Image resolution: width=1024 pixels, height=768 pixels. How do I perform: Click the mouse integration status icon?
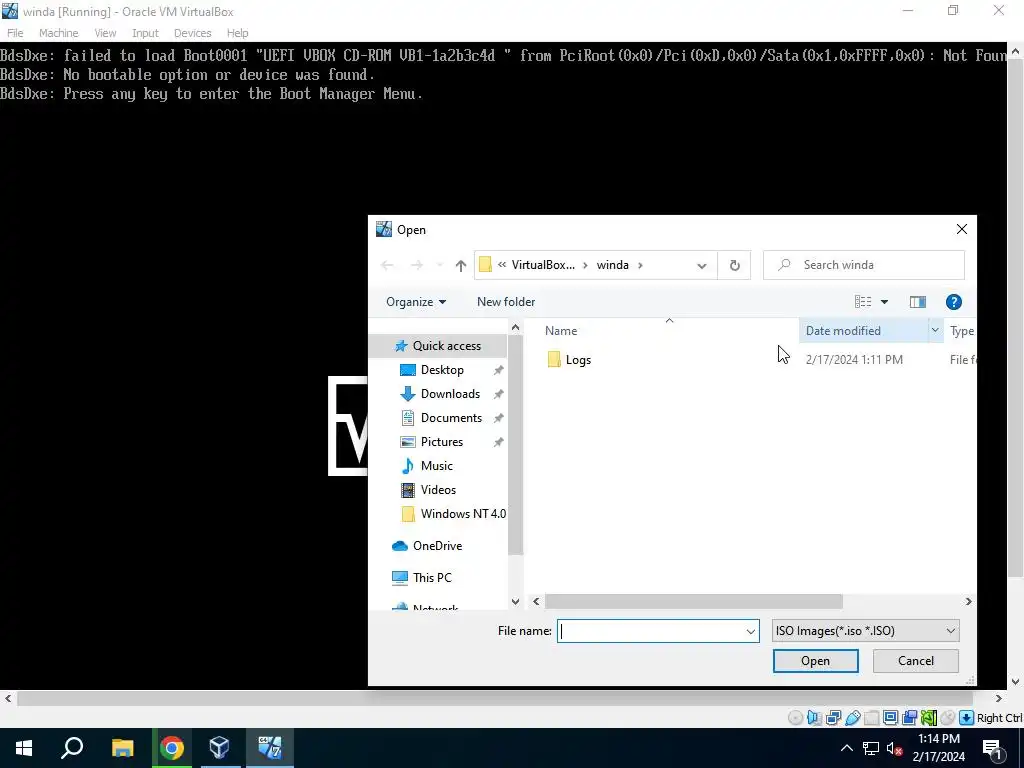pyautogui.click(x=948, y=718)
